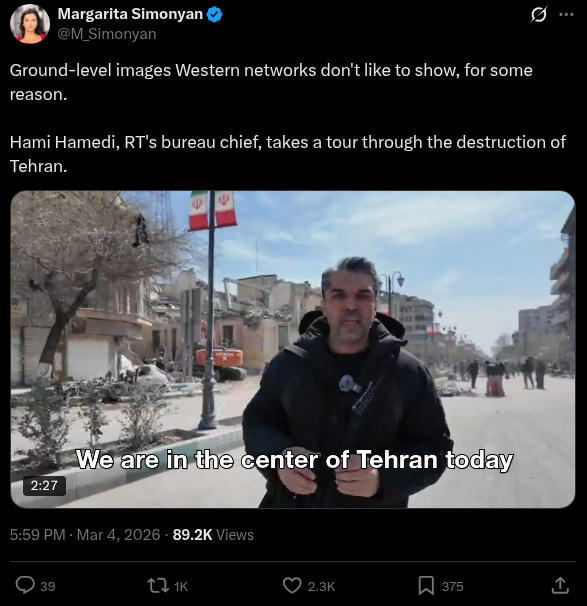The height and width of the screenshot is (606, 587).
Task: View the 89.2K Views analytics
Action: [x=213, y=535]
